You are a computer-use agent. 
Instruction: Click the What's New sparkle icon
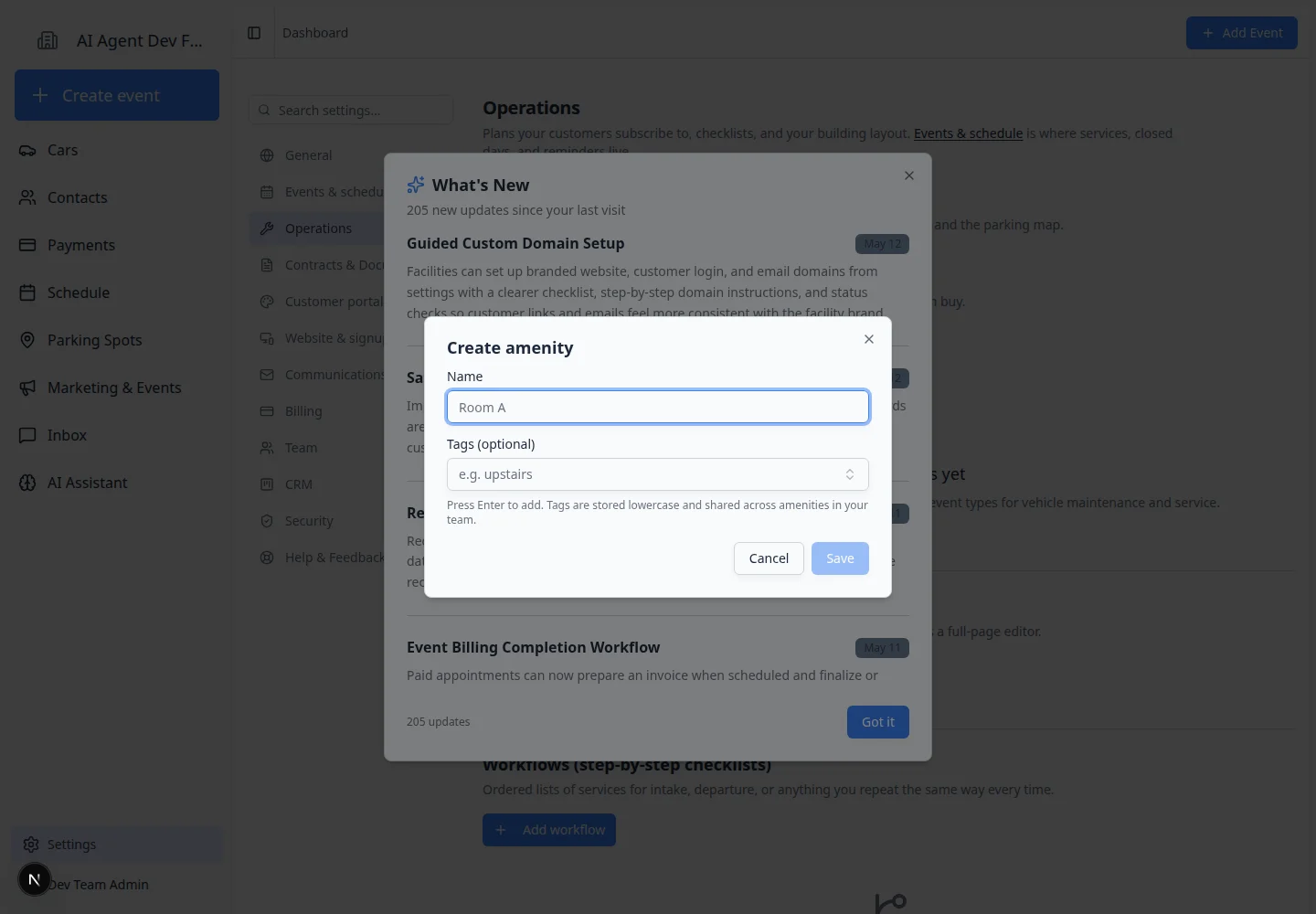(416, 185)
